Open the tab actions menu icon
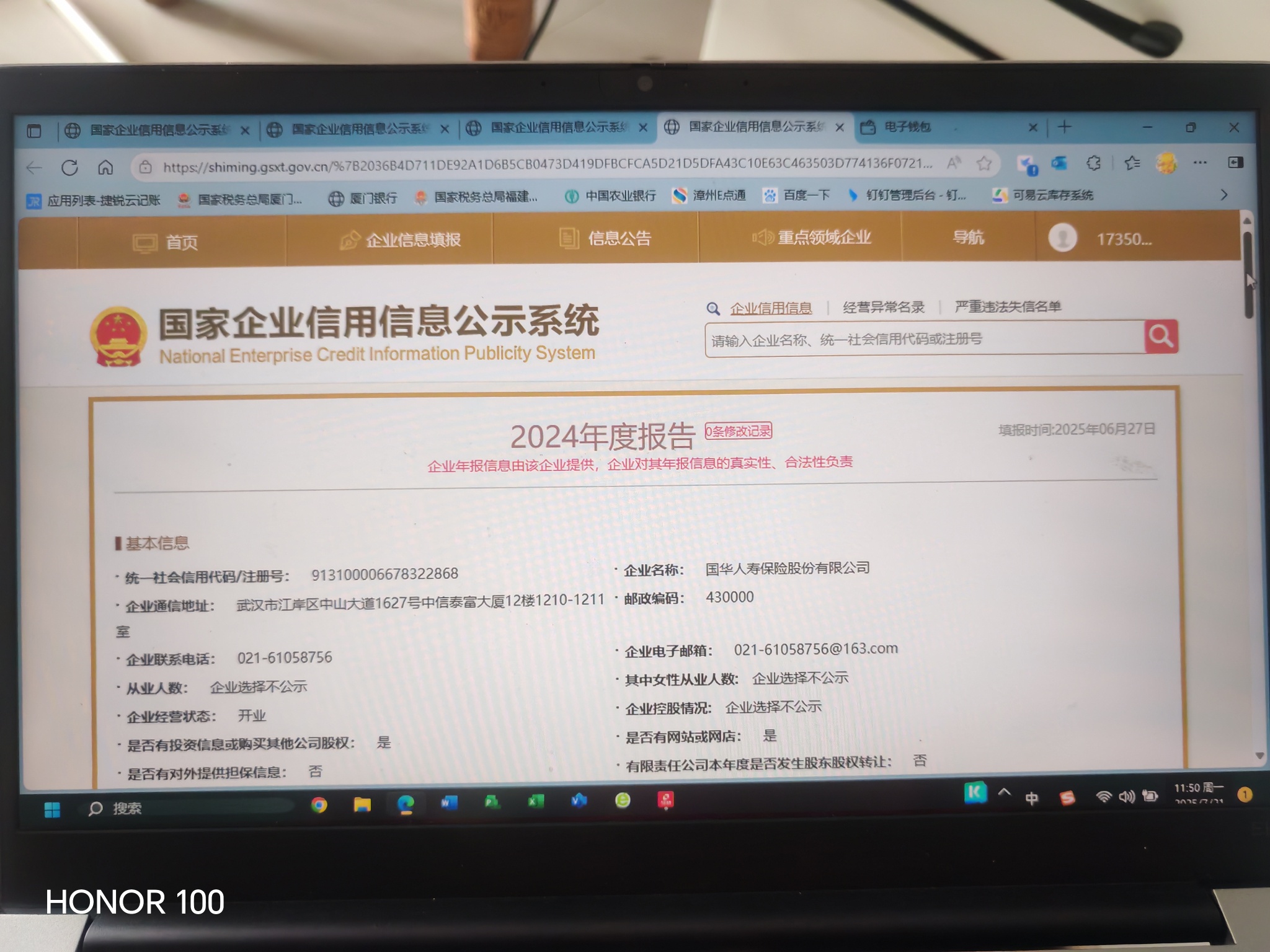 tap(34, 131)
